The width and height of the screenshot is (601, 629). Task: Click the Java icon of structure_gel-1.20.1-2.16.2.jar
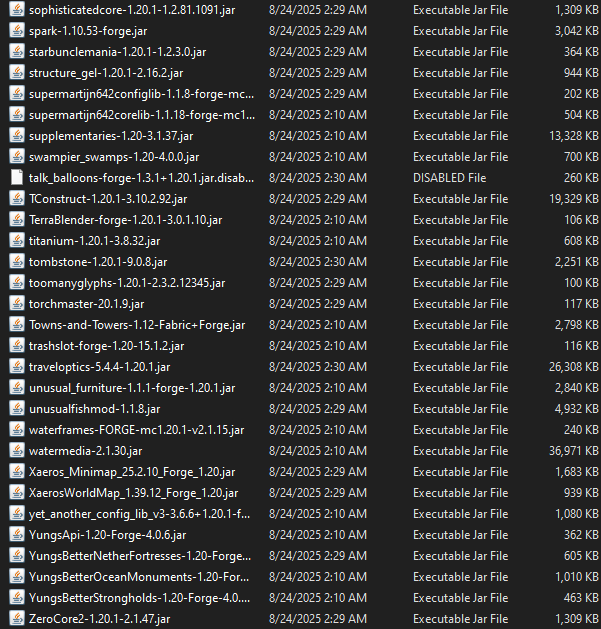point(17,73)
